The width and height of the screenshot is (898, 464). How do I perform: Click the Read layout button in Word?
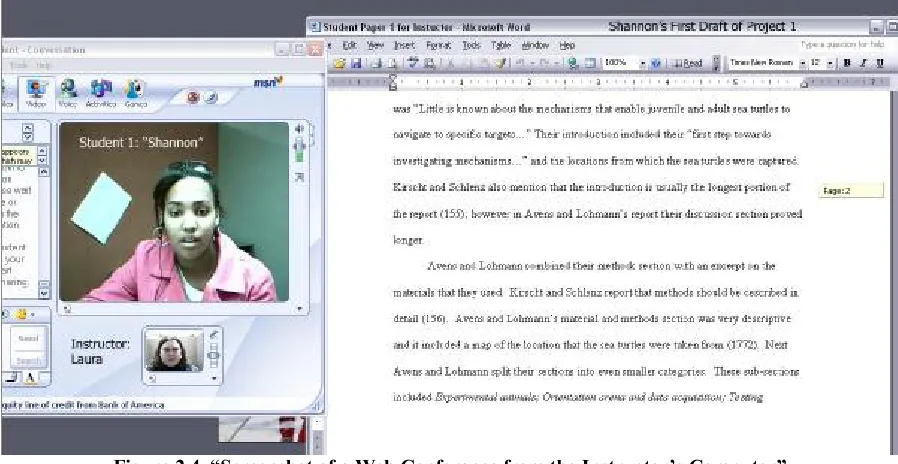click(687, 64)
